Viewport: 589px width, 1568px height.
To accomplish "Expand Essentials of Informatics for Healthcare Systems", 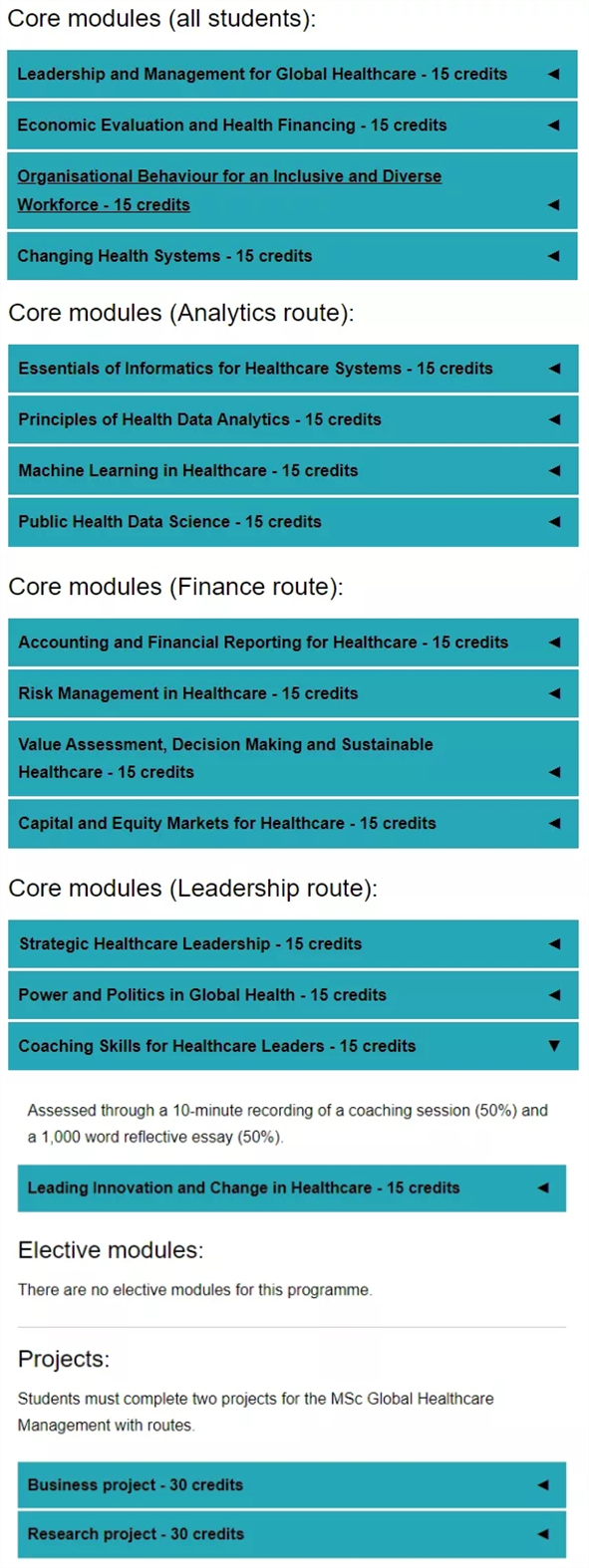I will (x=293, y=369).
